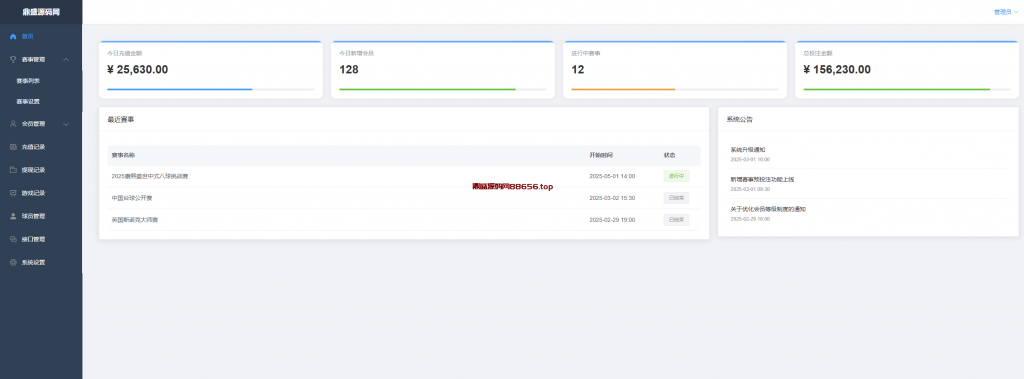The image size is (1024, 379).
Task: Open 系统设置 in sidebar
Action: (41, 262)
